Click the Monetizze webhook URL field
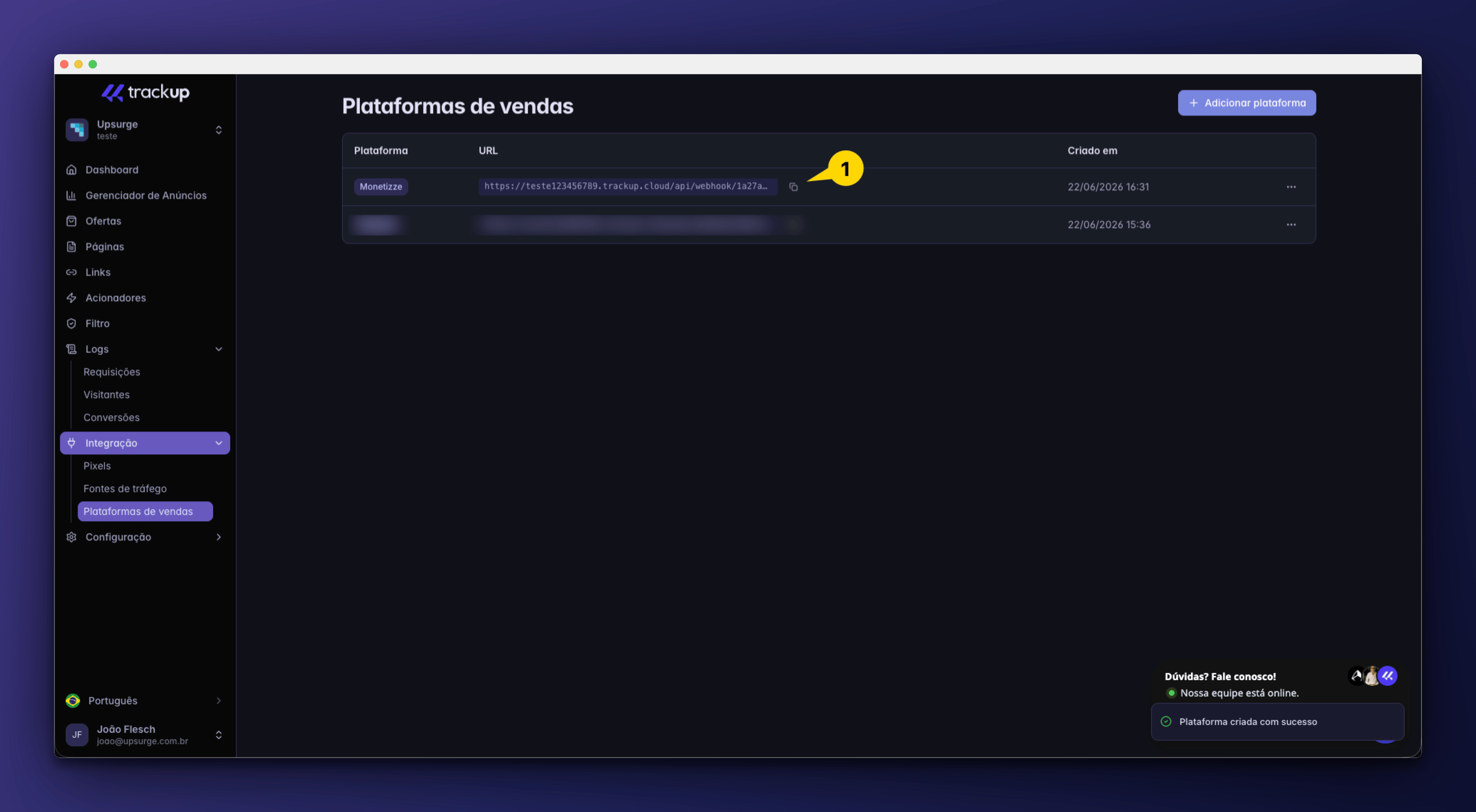 tap(628, 187)
